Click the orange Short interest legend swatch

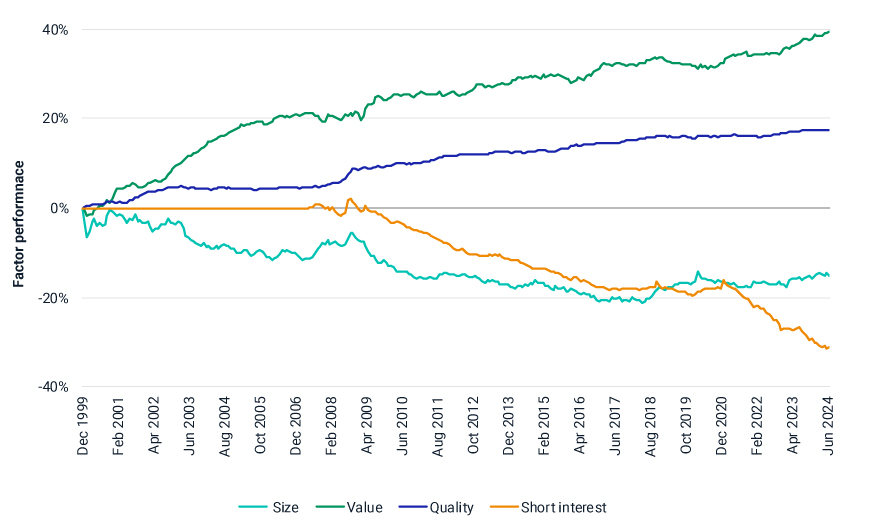[x=504, y=507]
